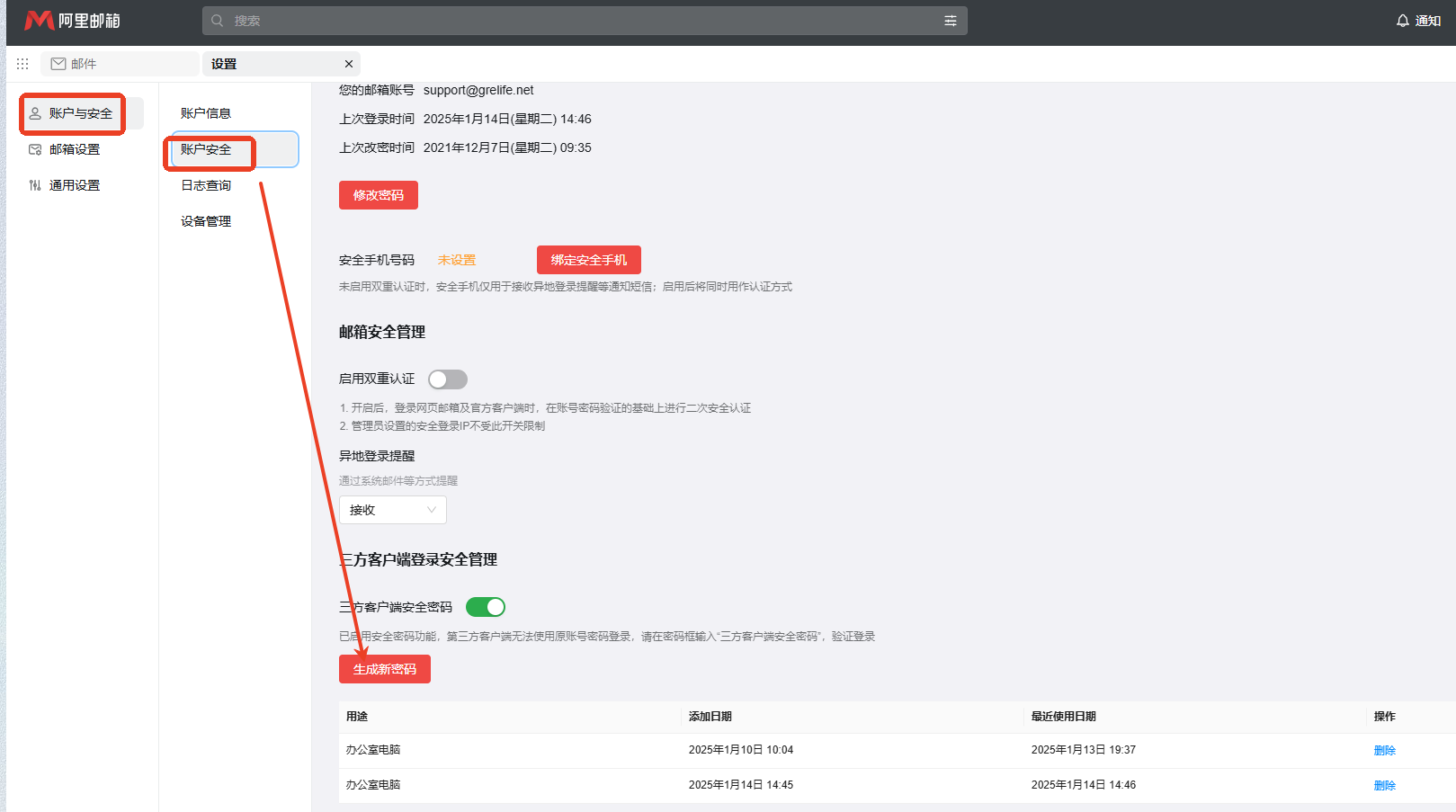Go to 设备管理 settings
The width and height of the screenshot is (1456, 812).
click(206, 221)
